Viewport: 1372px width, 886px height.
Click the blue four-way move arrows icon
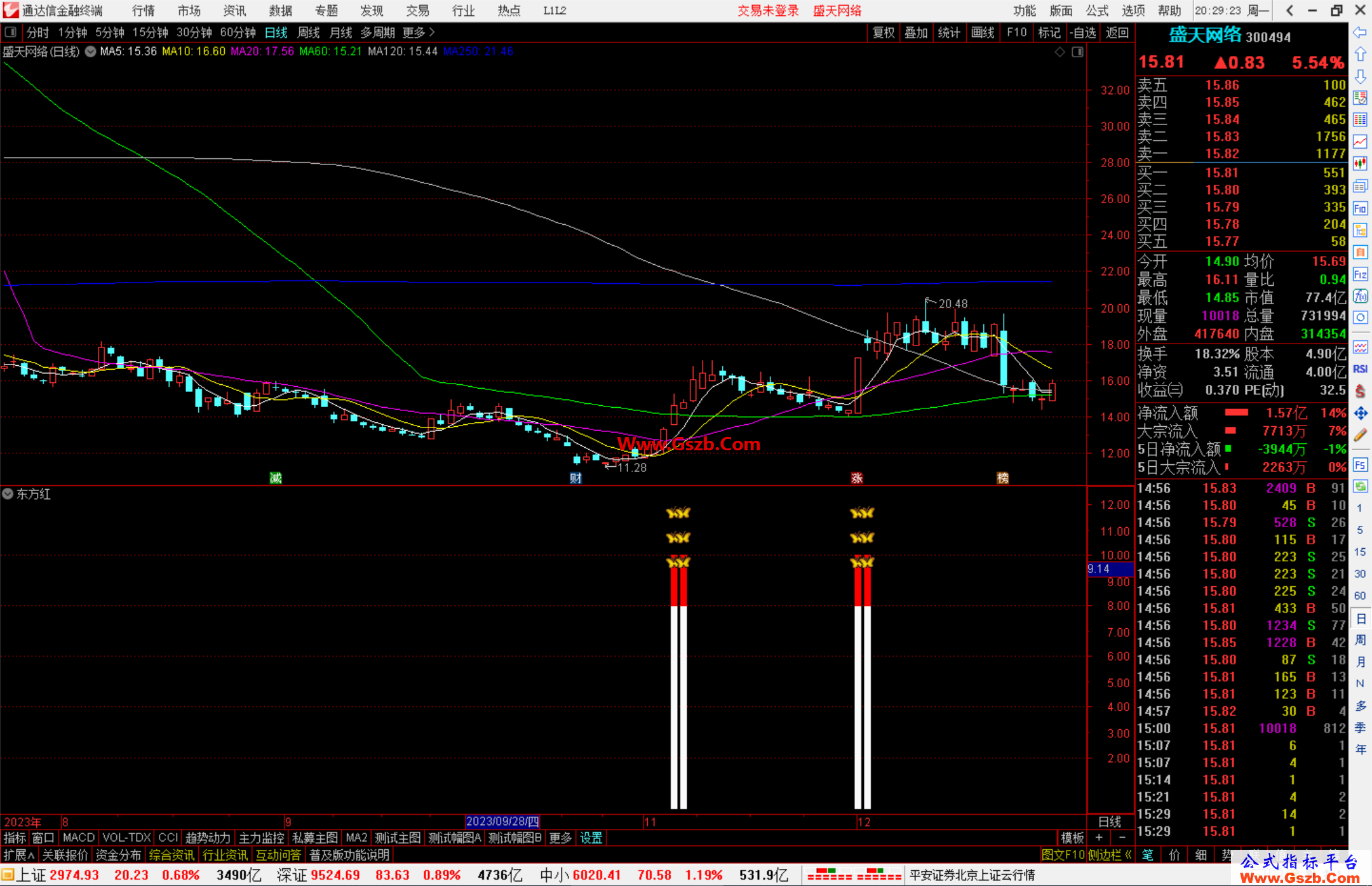1360,413
